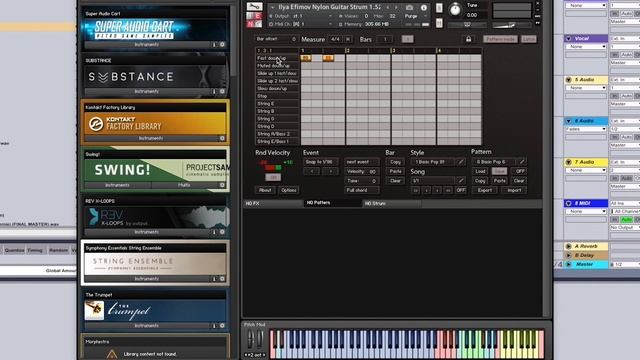Open settings gear on Super Audio Cart

tap(222, 44)
